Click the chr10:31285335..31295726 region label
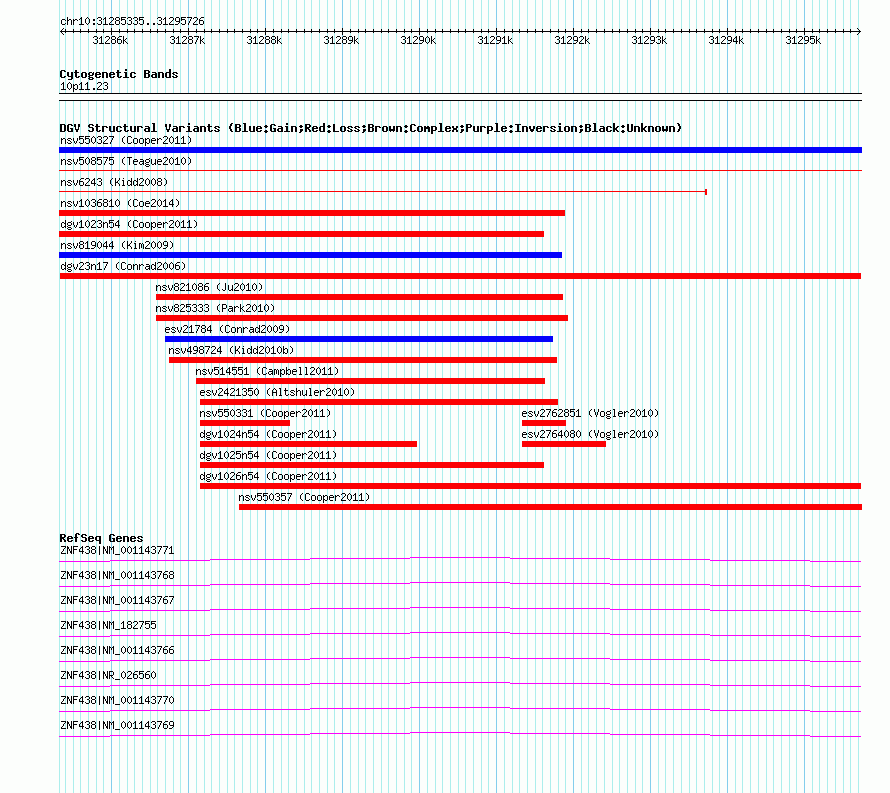 pos(132,21)
